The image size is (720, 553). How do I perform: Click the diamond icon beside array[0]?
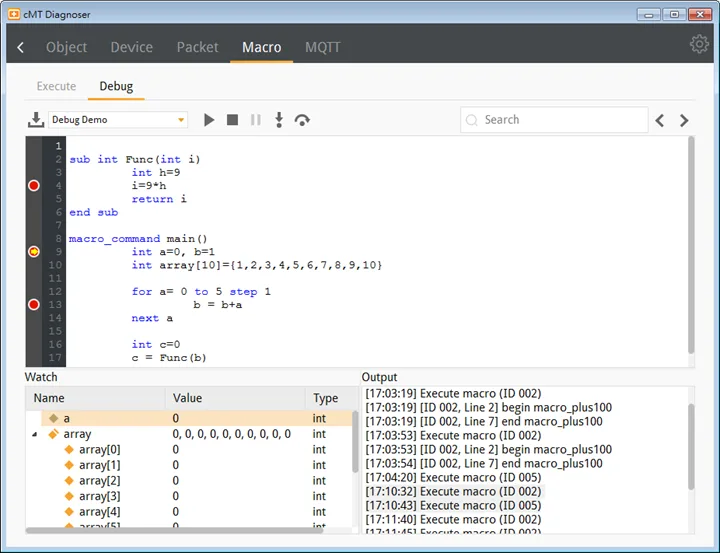pyautogui.click(x=69, y=450)
